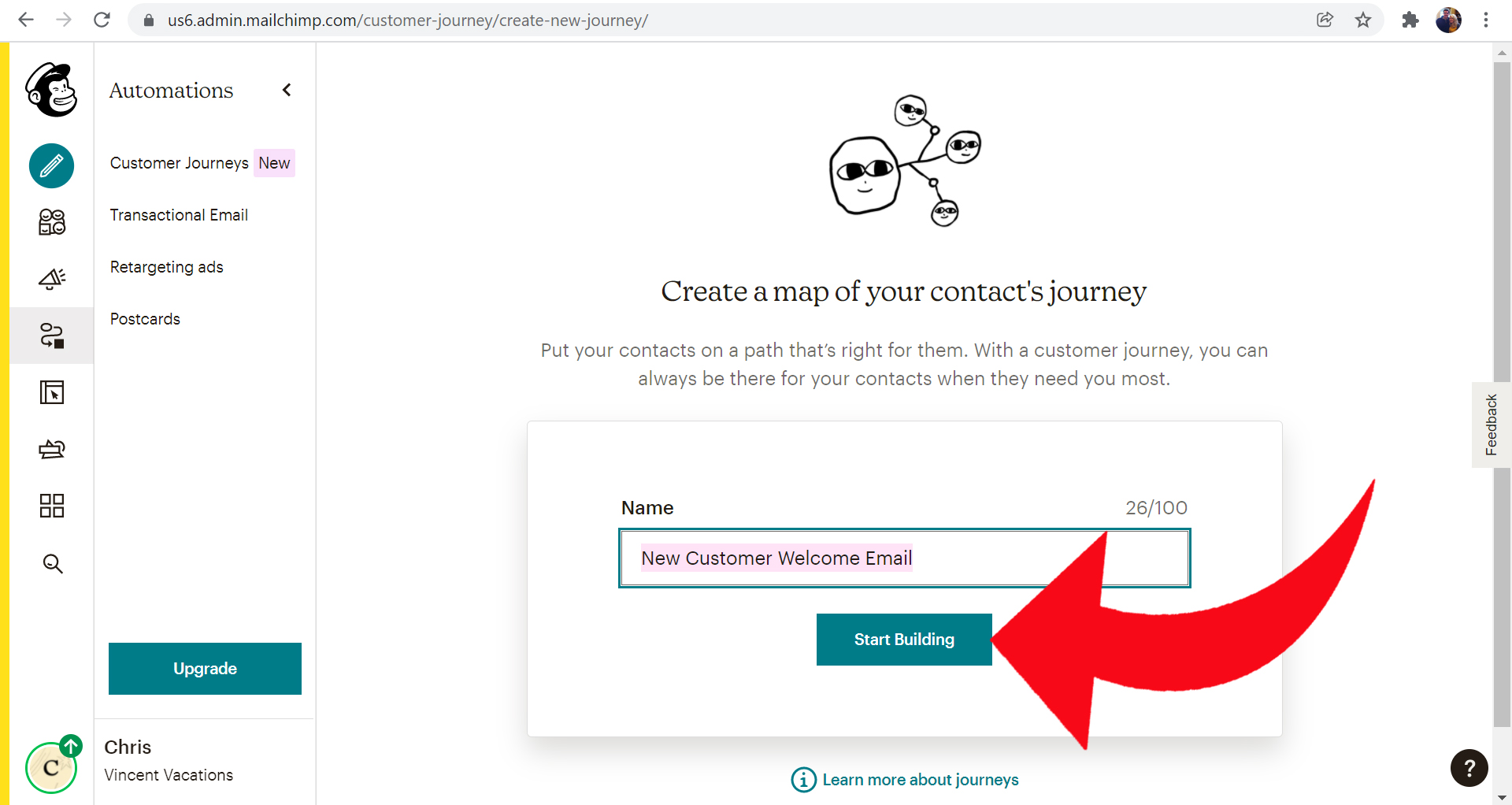1512x805 pixels.
Task: Open the Content Studio icon
Action: pyautogui.click(x=52, y=449)
